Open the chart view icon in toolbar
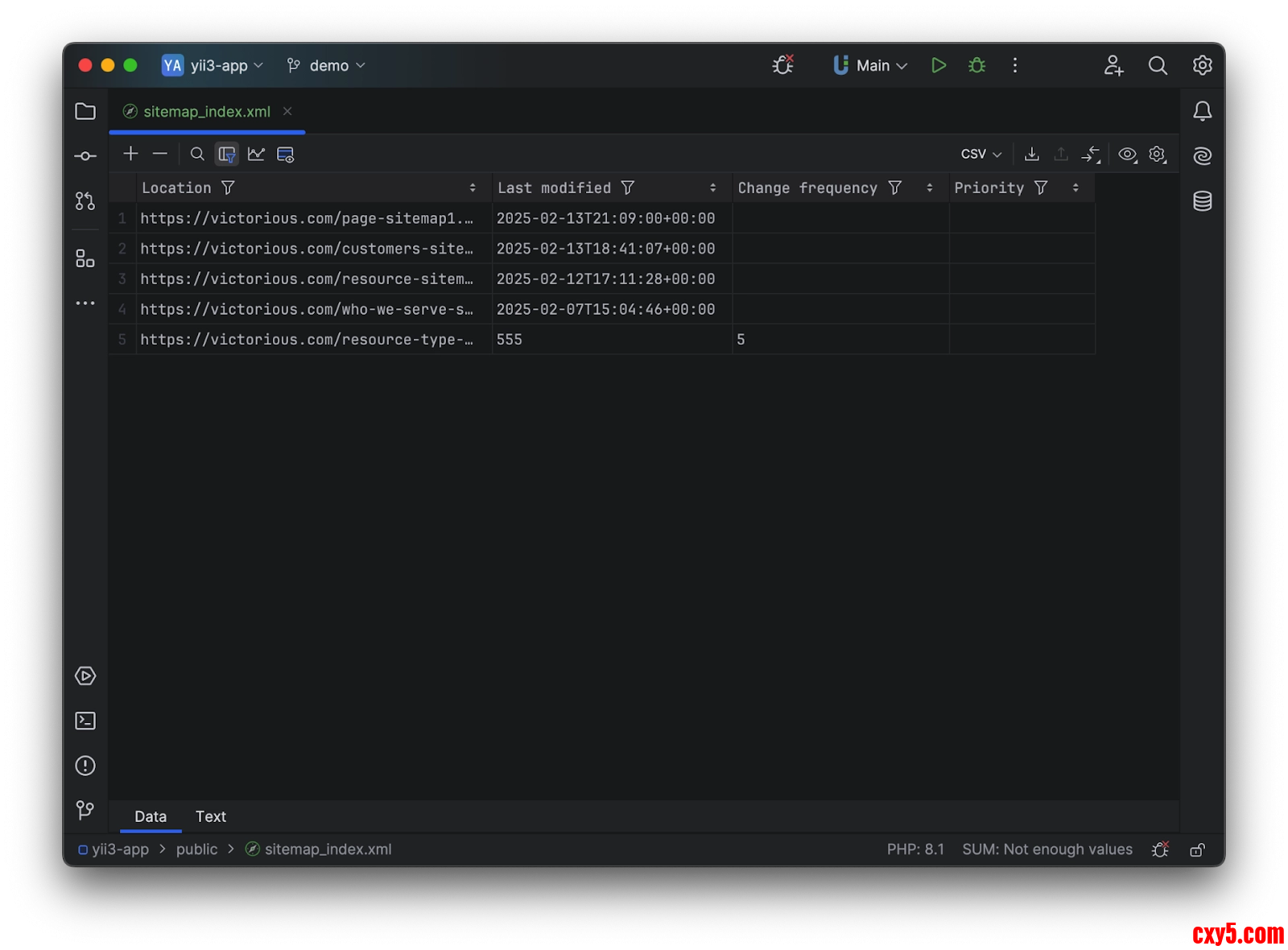 click(x=256, y=154)
